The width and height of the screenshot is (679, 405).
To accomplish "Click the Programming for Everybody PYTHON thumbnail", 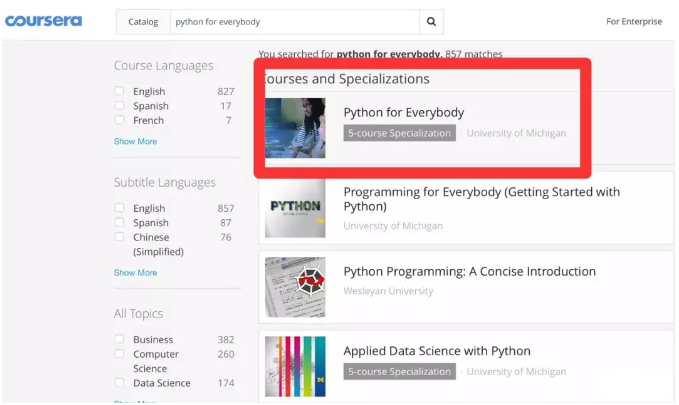I will (295, 207).
